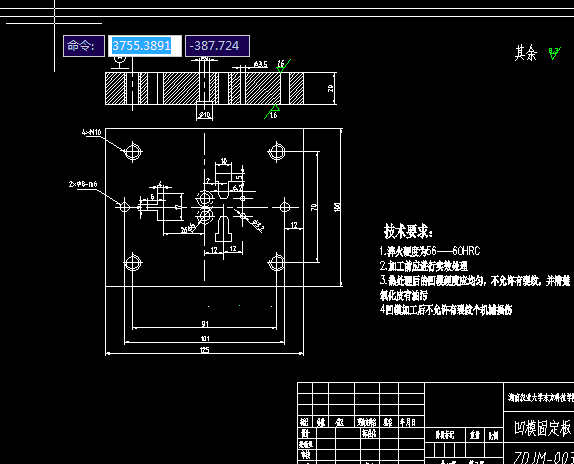
Task: Select the 12 dimension beside right pin hole
Action: coord(294,225)
